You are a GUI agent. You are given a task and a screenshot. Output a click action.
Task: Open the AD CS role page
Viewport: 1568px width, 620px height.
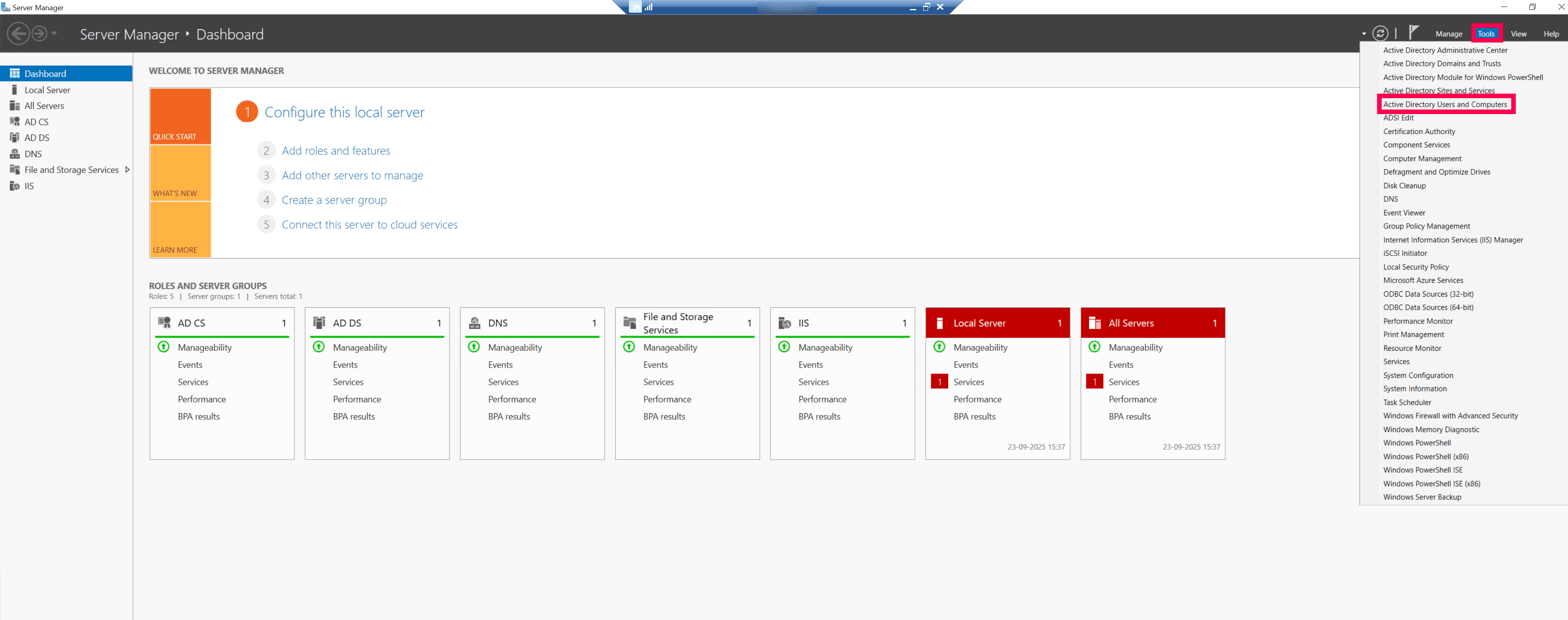coord(37,122)
